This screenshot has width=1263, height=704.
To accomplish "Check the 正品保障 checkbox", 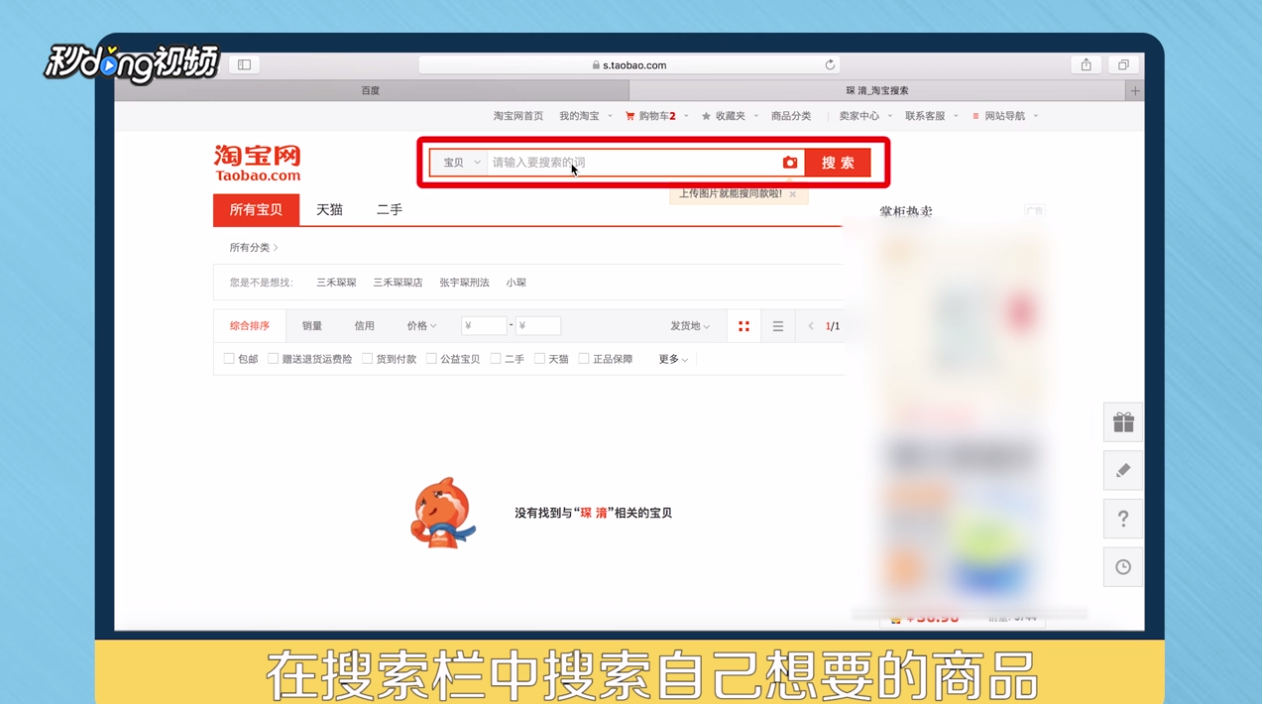I will (x=584, y=358).
